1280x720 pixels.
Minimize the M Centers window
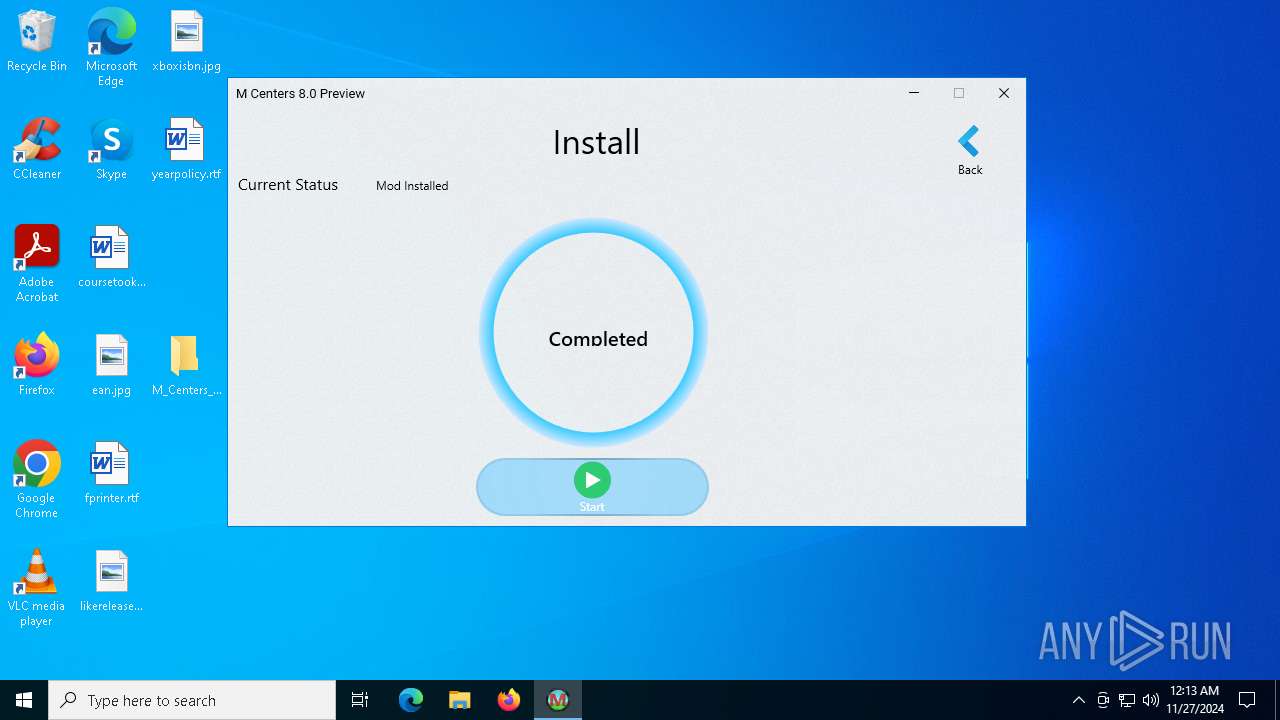pos(913,93)
